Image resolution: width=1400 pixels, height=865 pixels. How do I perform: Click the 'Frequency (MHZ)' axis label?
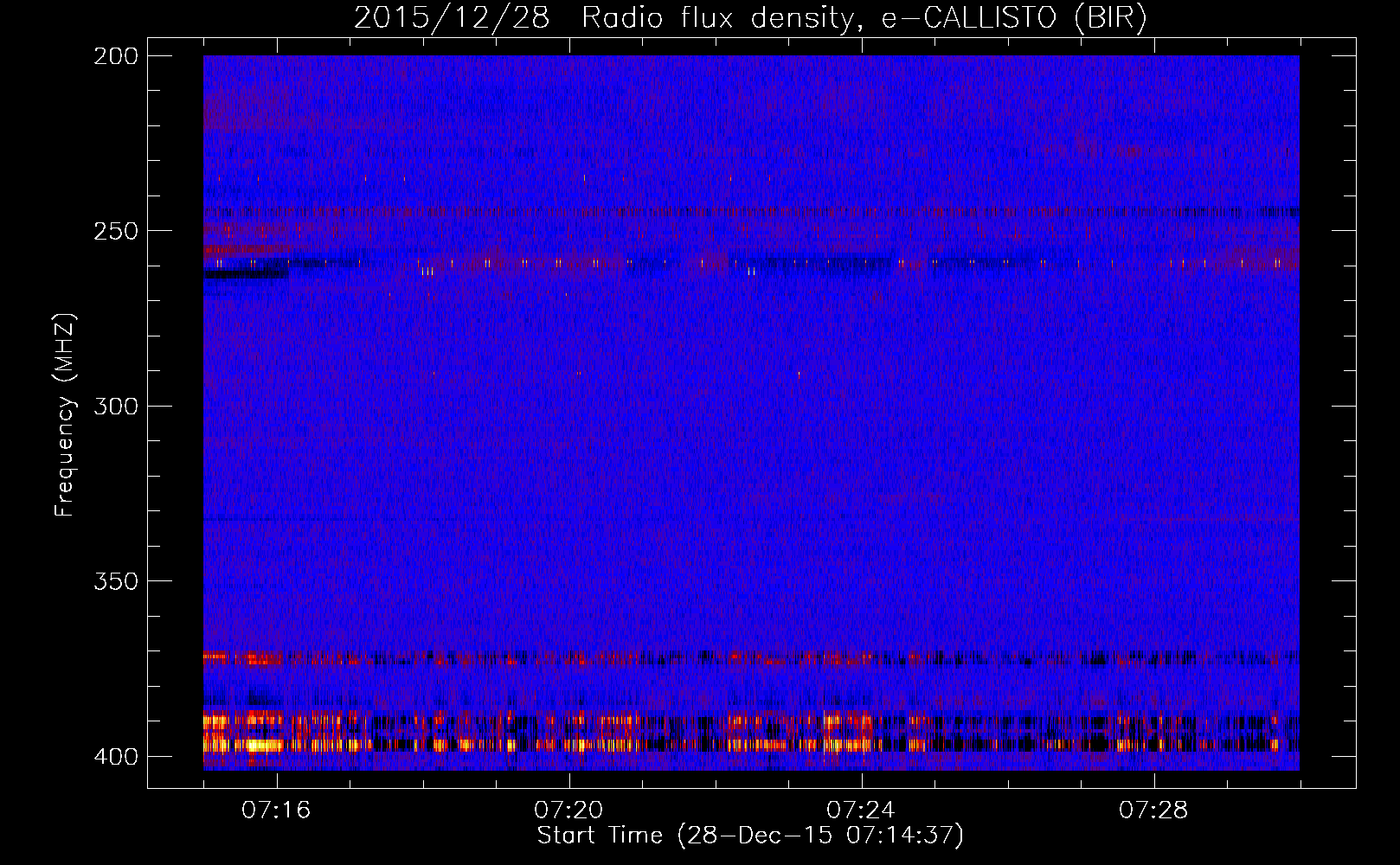click(x=65, y=414)
